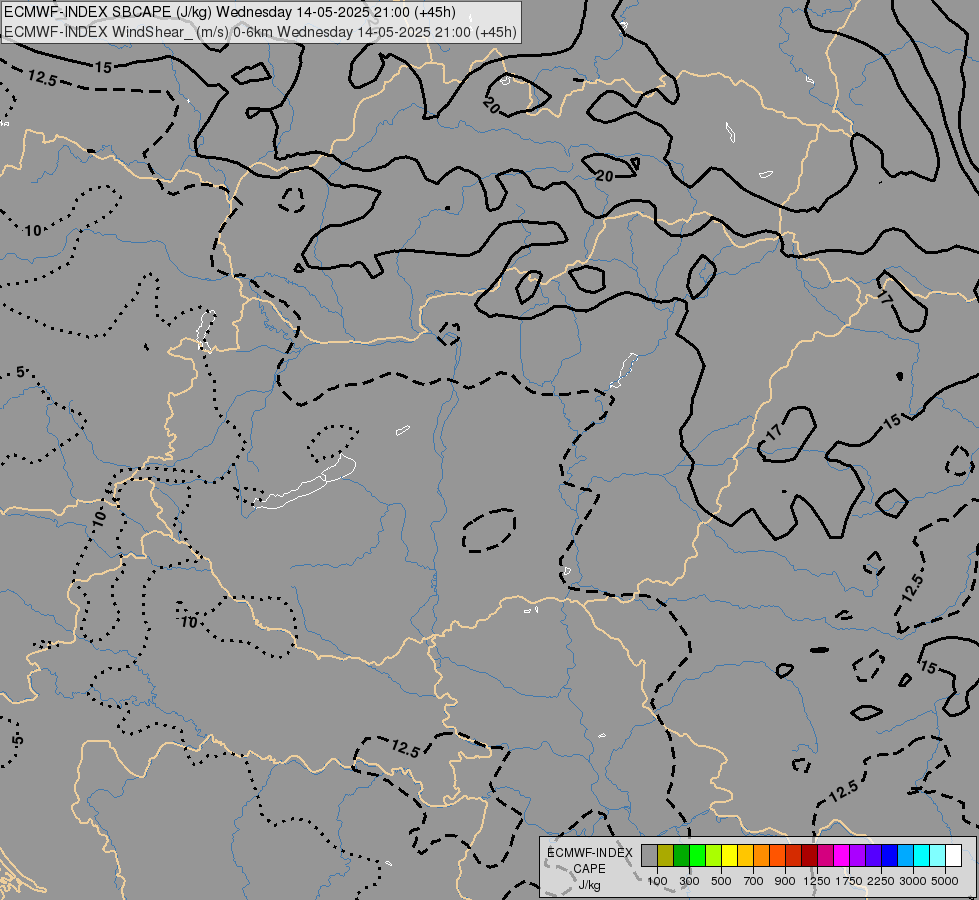Click the 'CAPE' legend label
Viewport: 979px width, 900px height.
point(589,869)
